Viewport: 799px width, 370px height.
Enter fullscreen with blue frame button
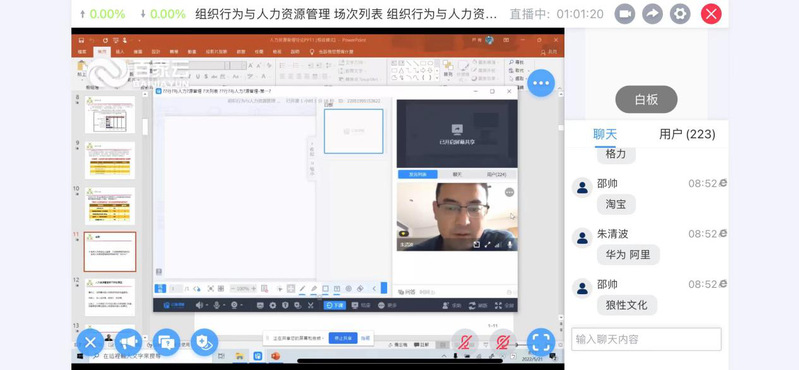(541, 342)
